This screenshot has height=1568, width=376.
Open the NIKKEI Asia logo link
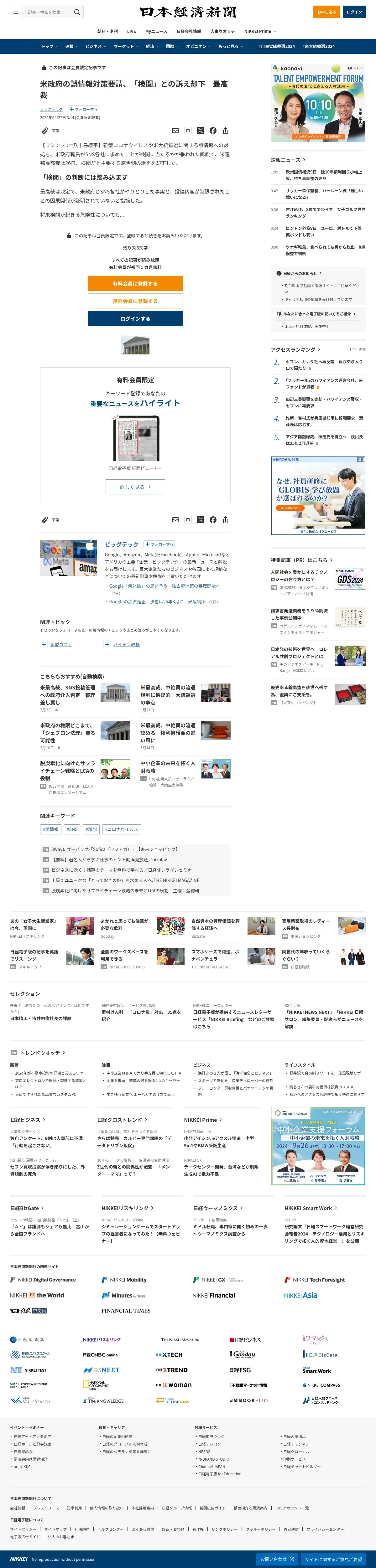click(300, 1295)
